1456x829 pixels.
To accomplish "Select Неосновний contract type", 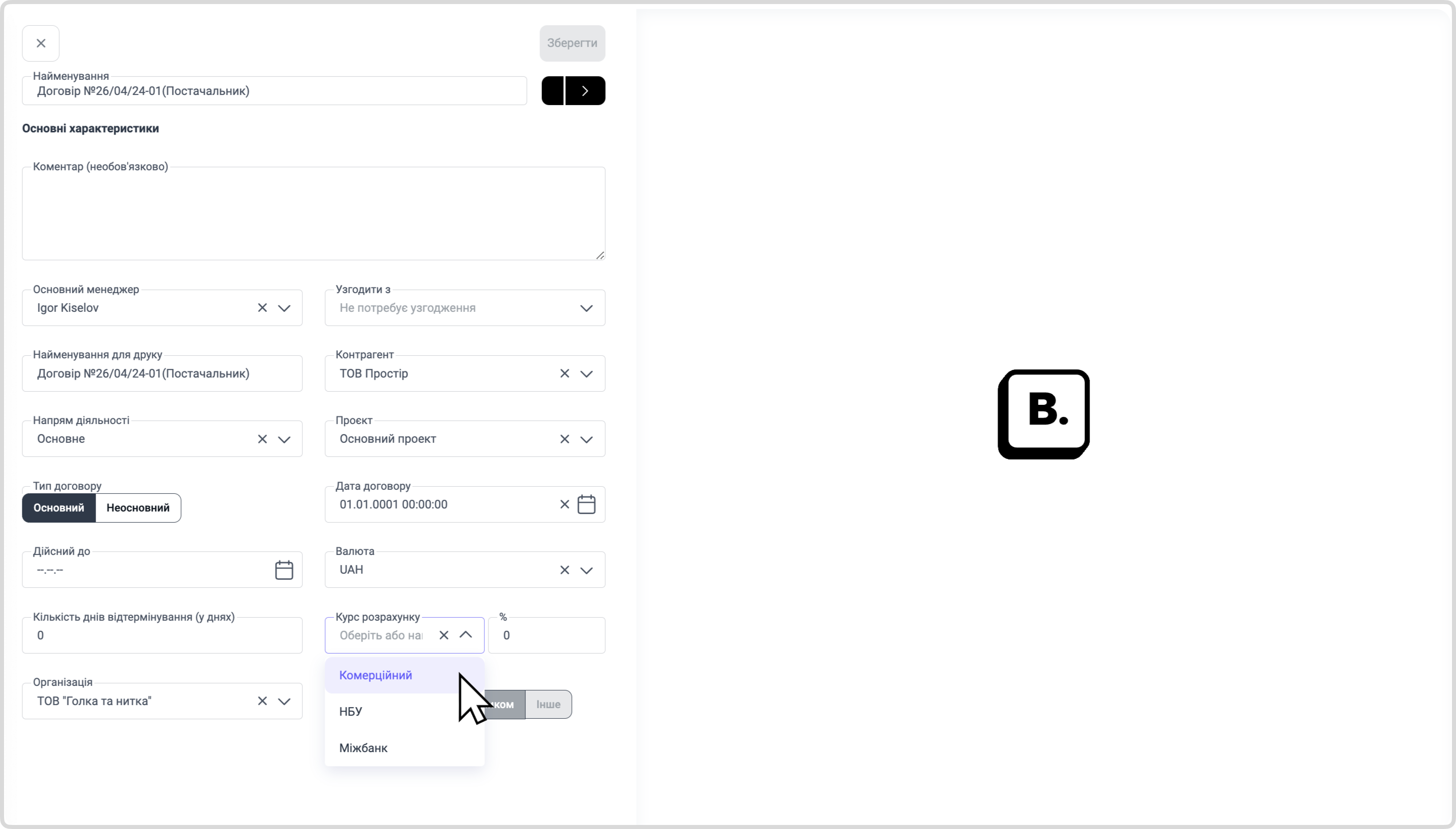I will [139, 508].
